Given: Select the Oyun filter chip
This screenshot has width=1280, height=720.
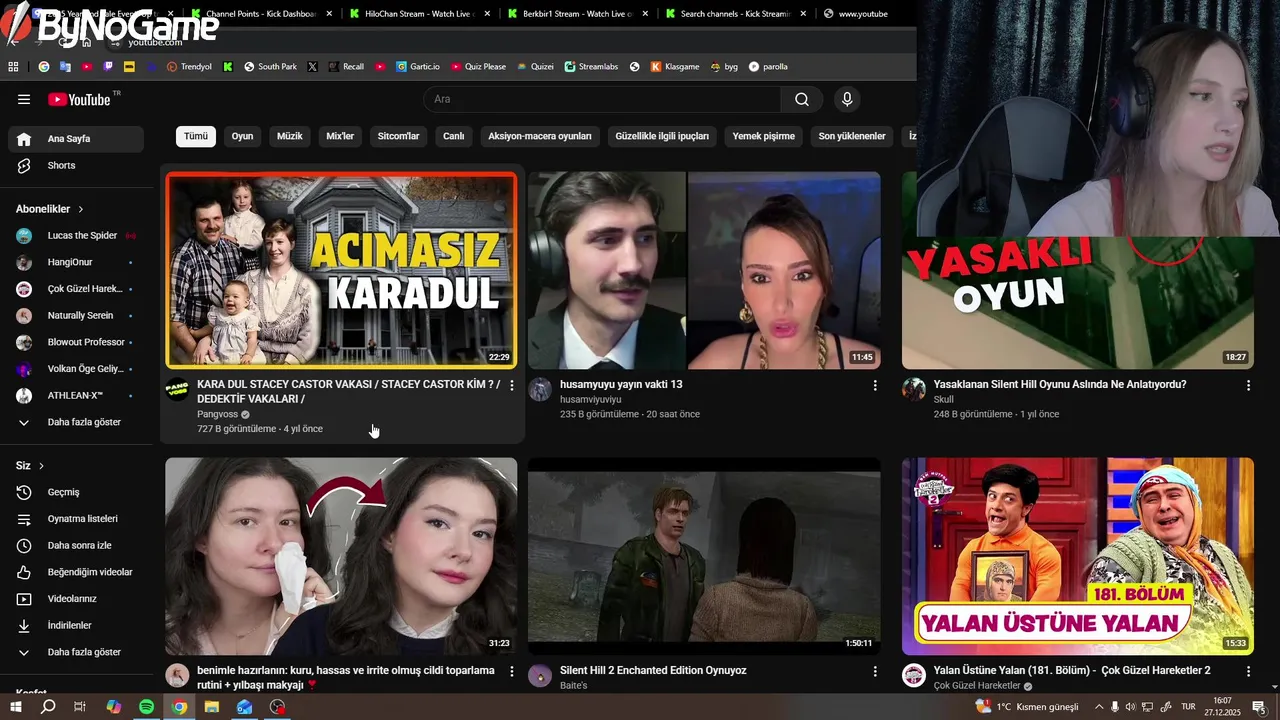Looking at the screenshot, I should click(243, 136).
